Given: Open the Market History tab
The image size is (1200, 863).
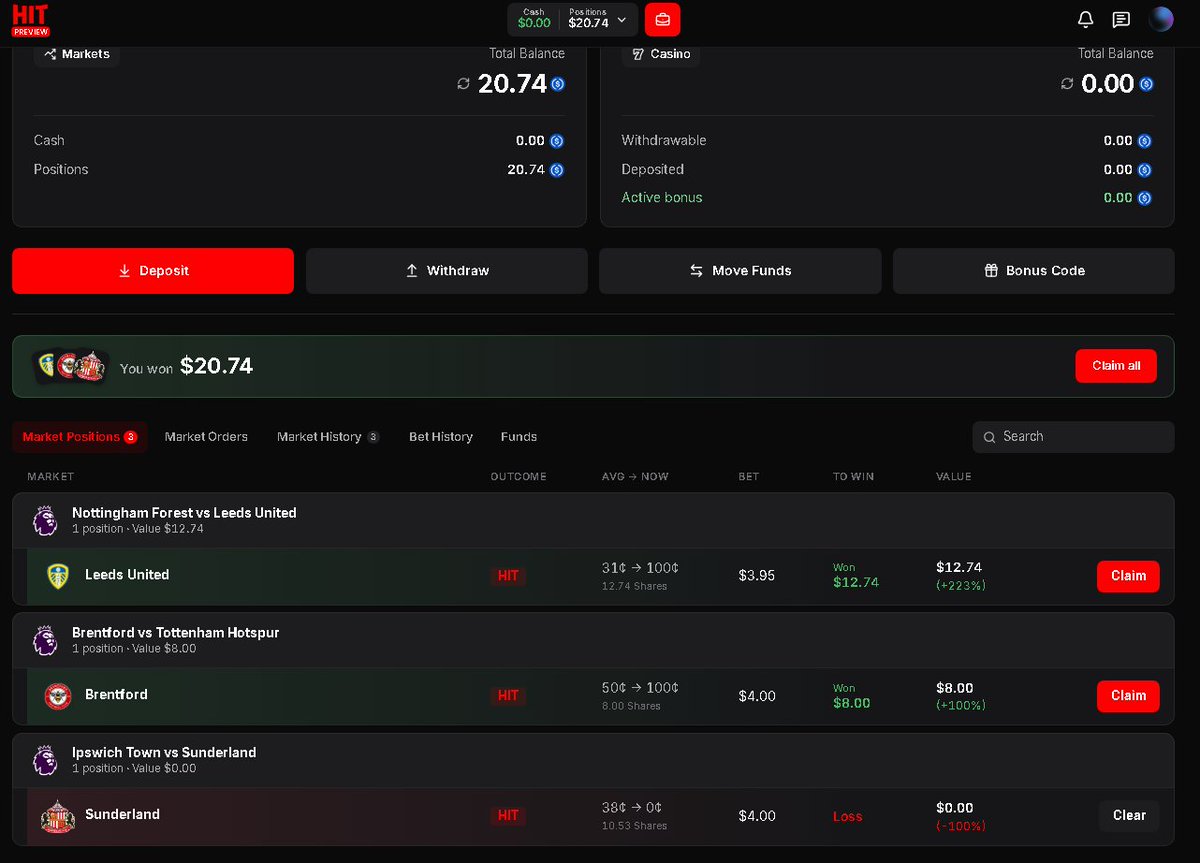Looking at the screenshot, I should [328, 437].
